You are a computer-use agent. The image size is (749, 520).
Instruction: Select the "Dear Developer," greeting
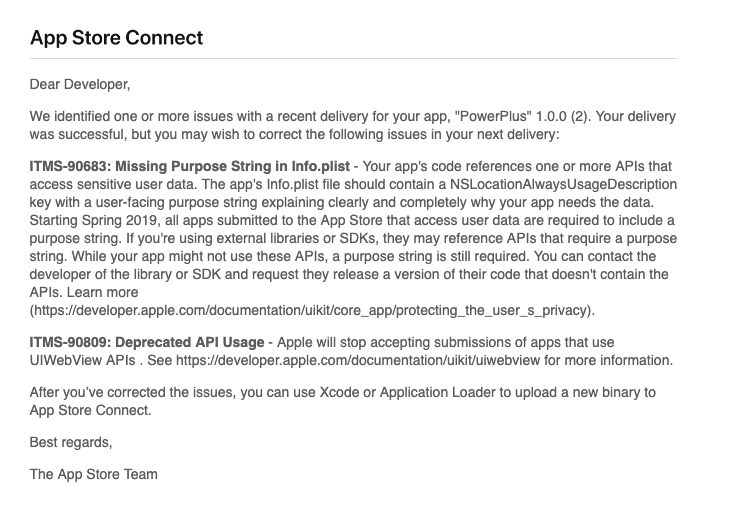(80, 85)
